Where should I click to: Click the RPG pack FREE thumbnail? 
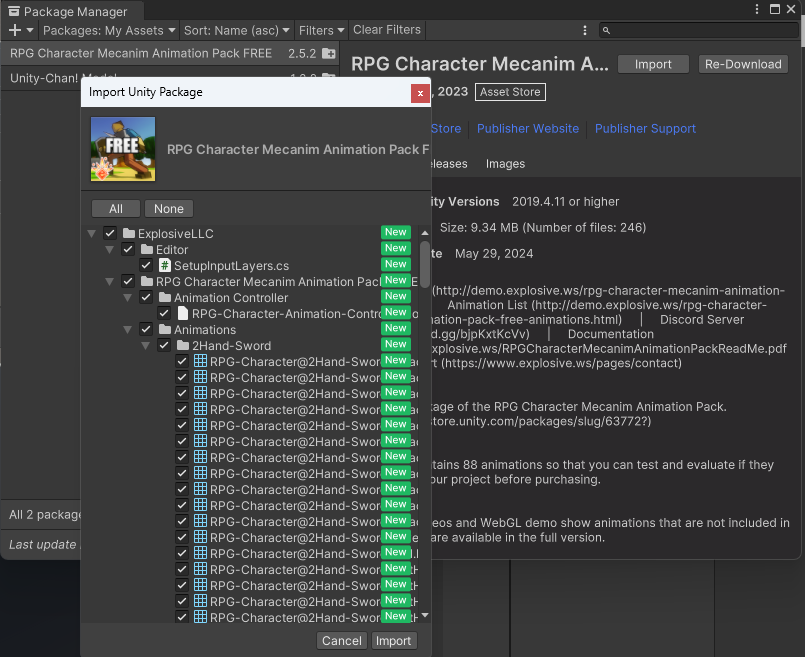click(x=123, y=149)
